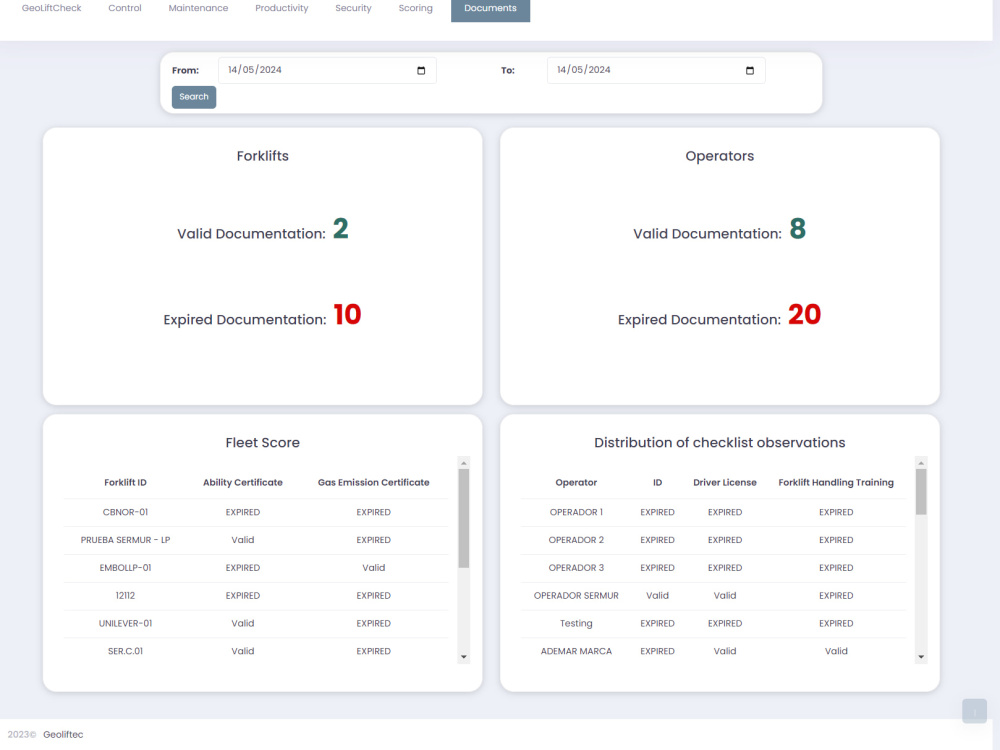Click Operators valid documentation count 8
The image size is (1000, 750).
click(798, 229)
